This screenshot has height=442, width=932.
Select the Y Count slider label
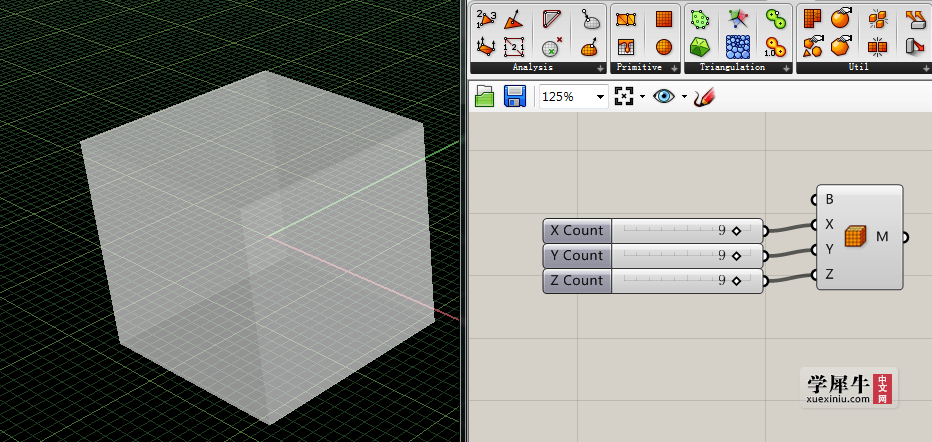coord(577,255)
